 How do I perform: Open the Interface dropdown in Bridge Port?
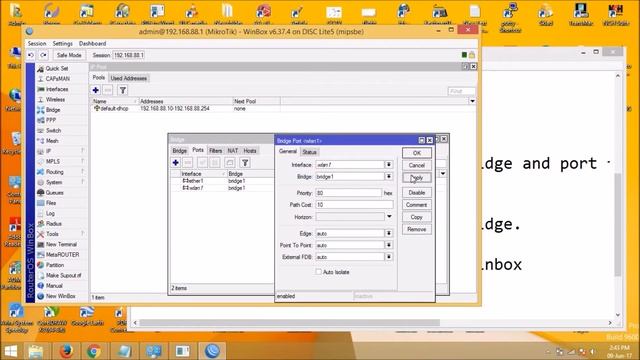pyautogui.click(x=389, y=164)
